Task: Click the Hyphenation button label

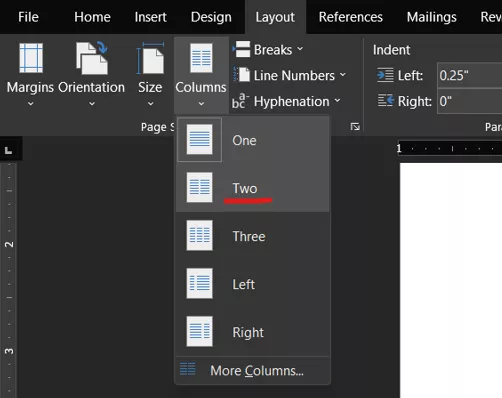Action: tap(292, 101)
